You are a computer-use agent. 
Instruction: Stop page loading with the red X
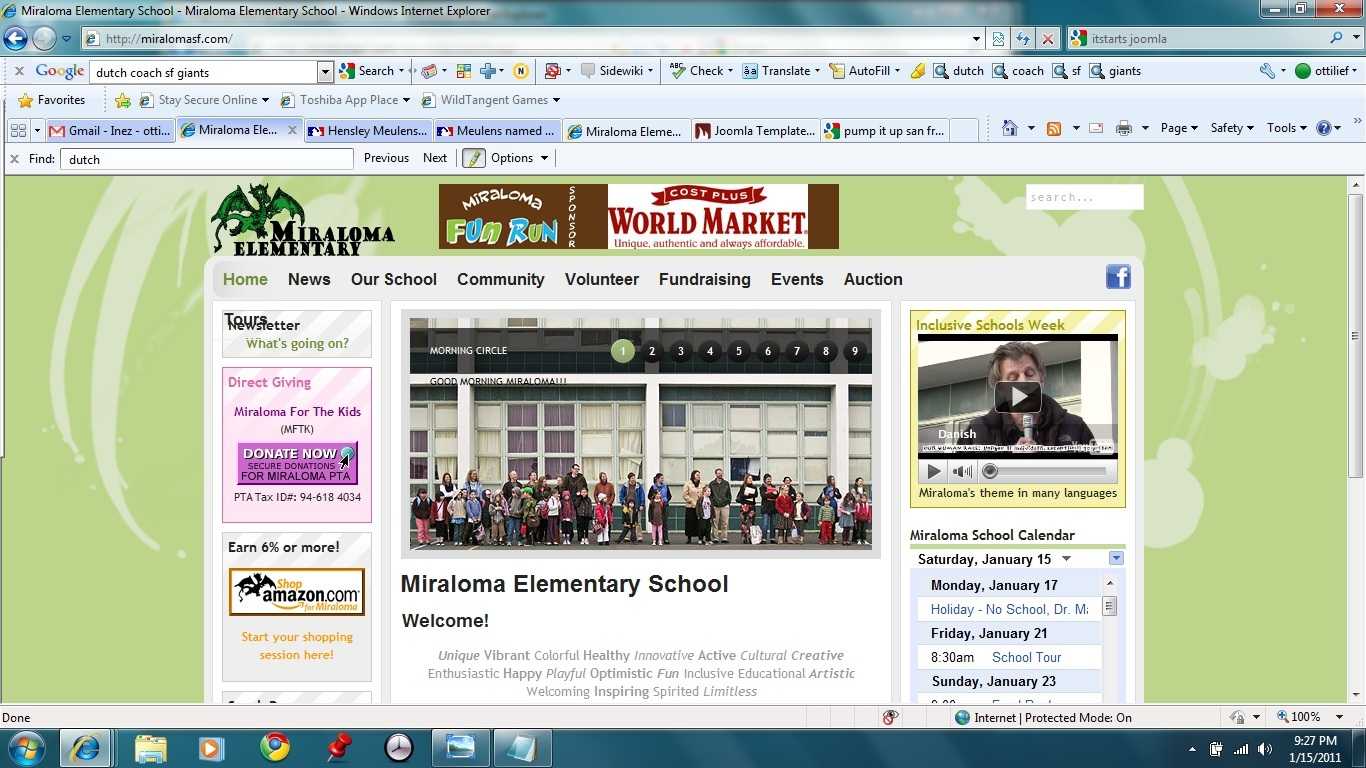coord(1047,39)
